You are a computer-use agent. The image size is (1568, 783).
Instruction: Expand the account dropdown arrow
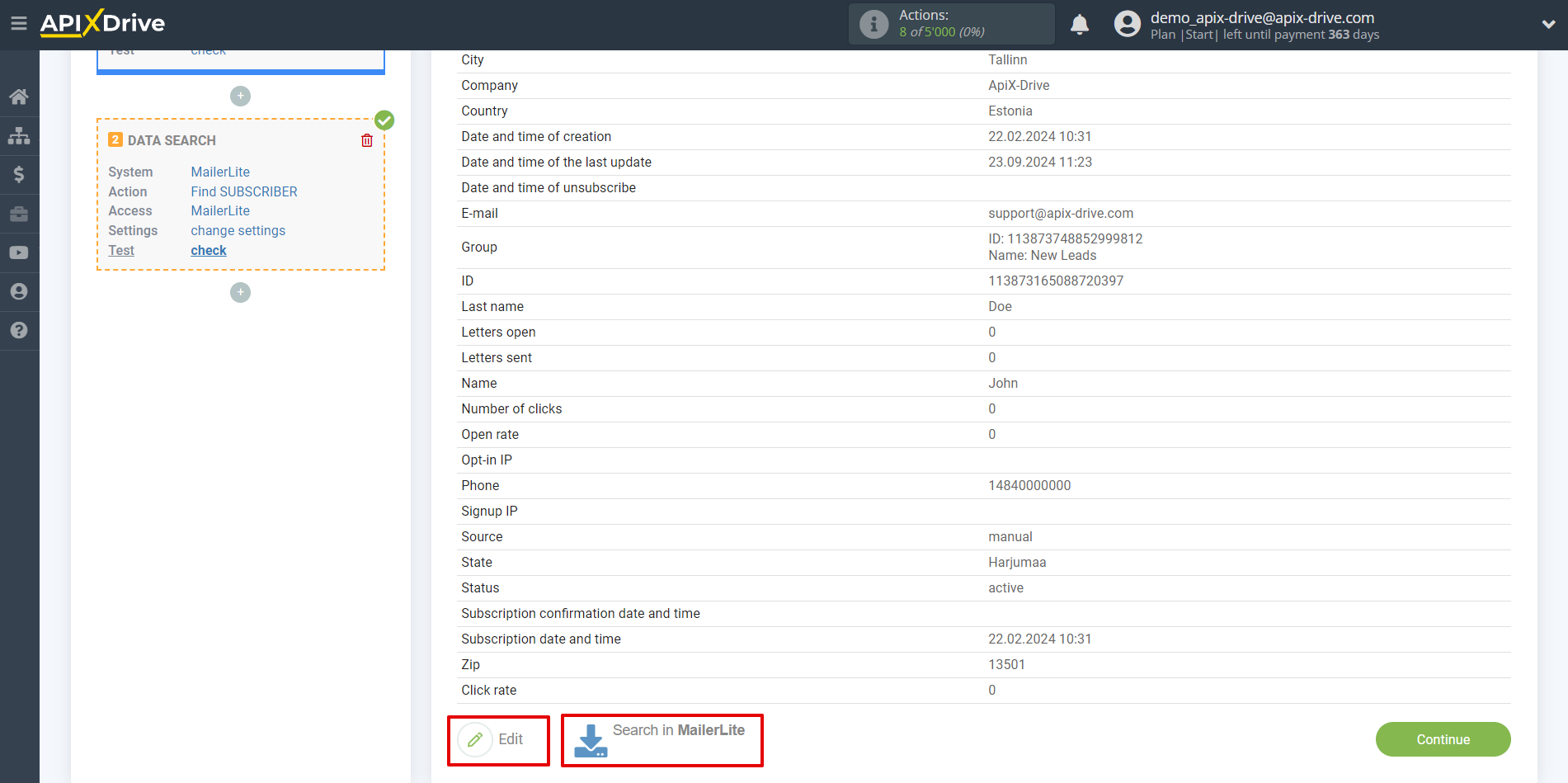[1548, 25]
